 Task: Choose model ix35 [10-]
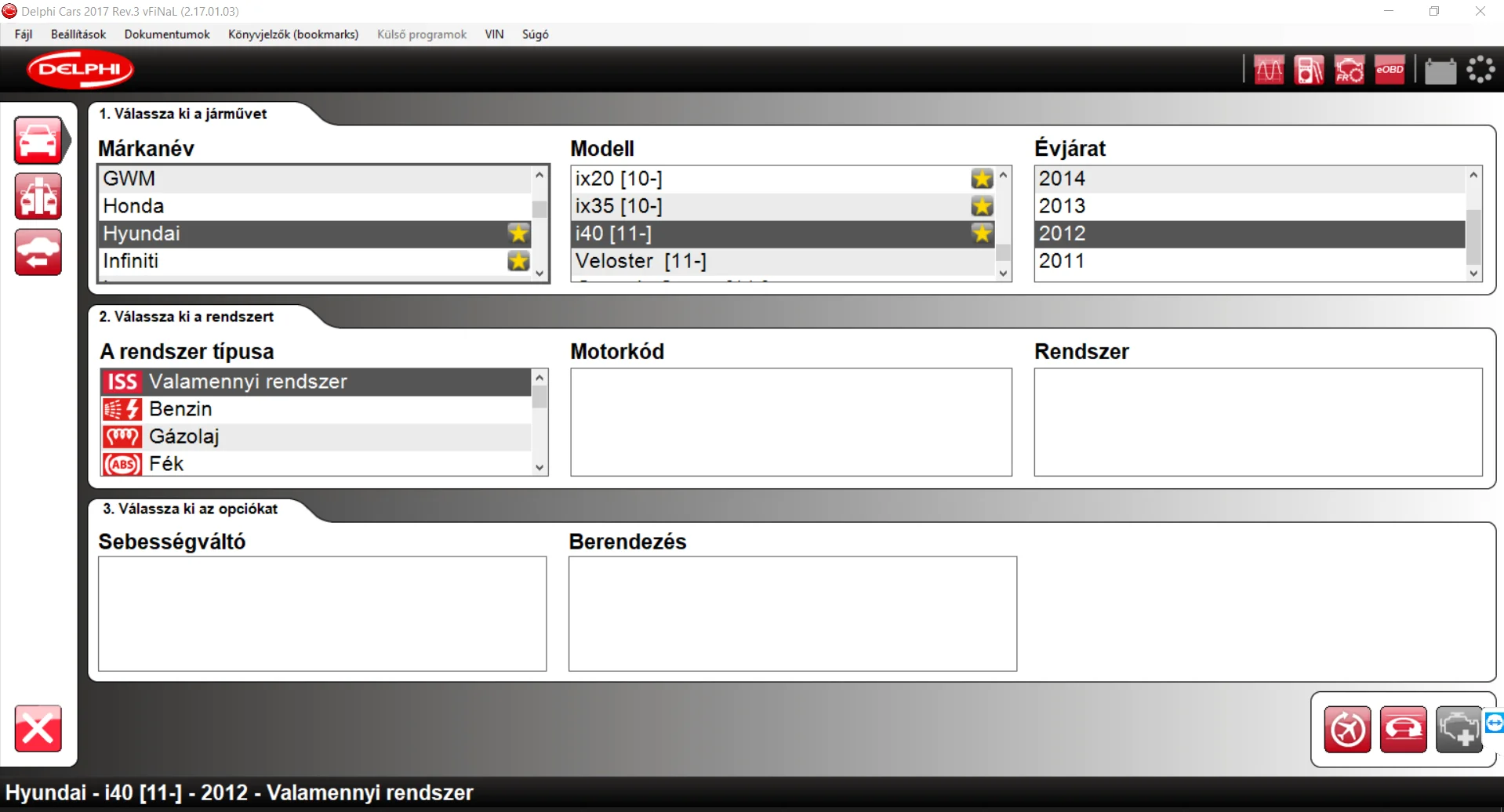click(783, 206)
